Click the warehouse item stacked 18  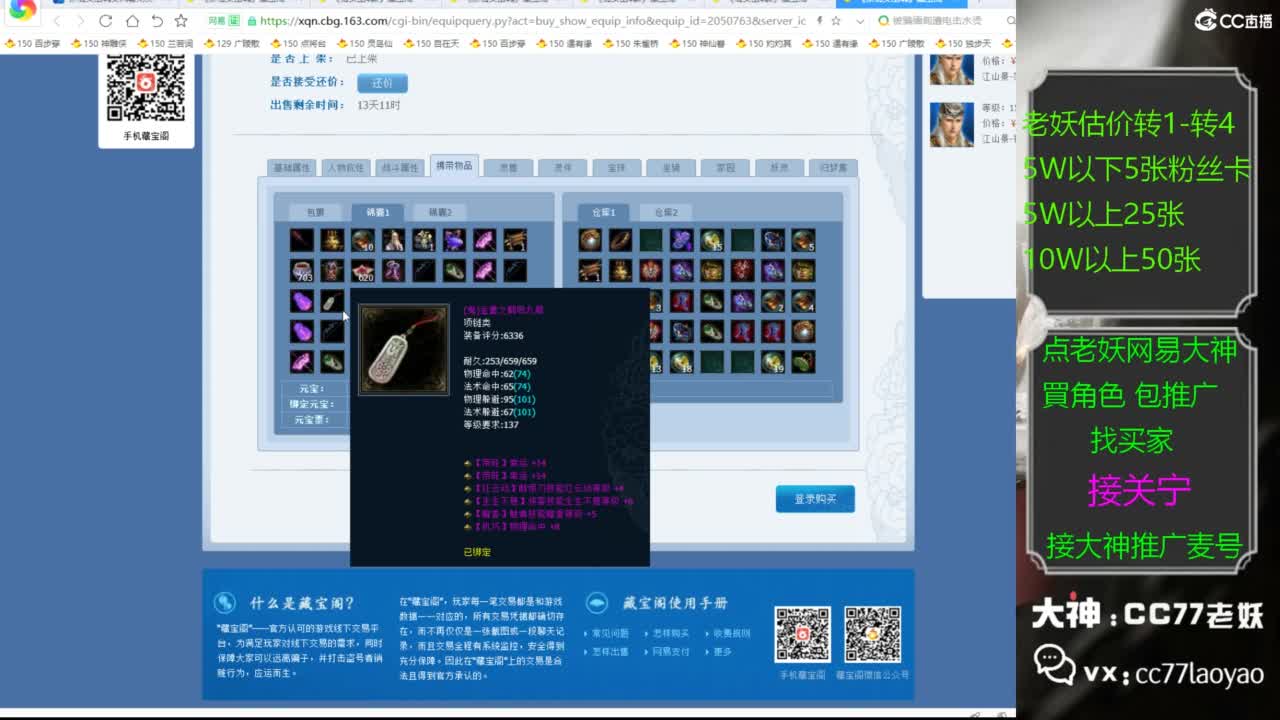pos(682,362)
